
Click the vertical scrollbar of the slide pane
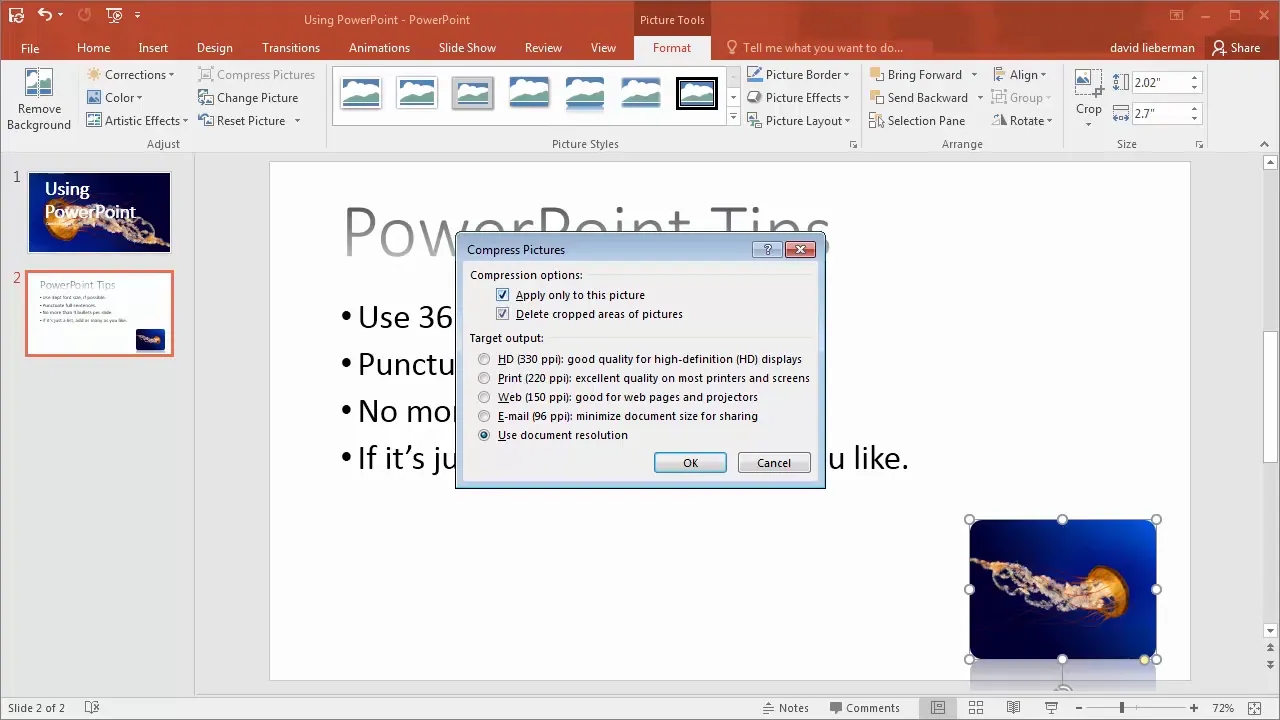pos(1271,397)
